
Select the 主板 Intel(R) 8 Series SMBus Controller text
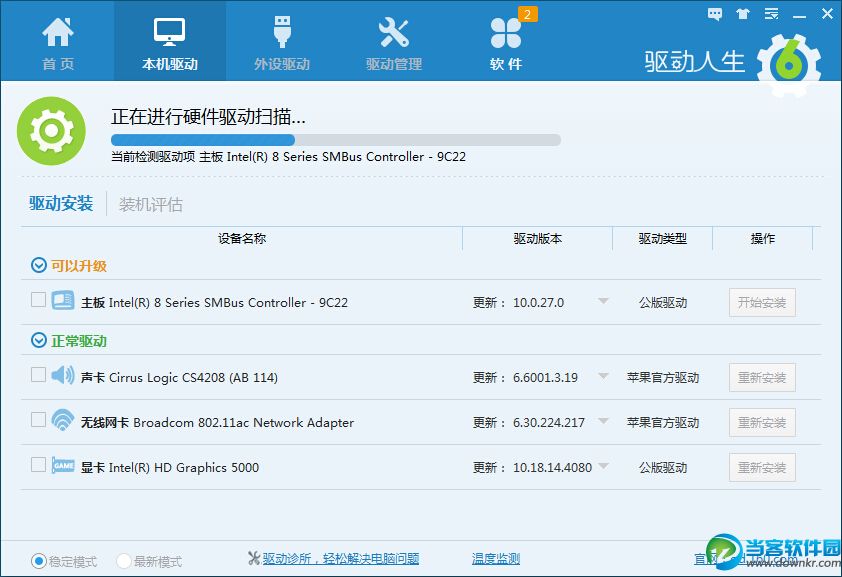tap(214, 303)
